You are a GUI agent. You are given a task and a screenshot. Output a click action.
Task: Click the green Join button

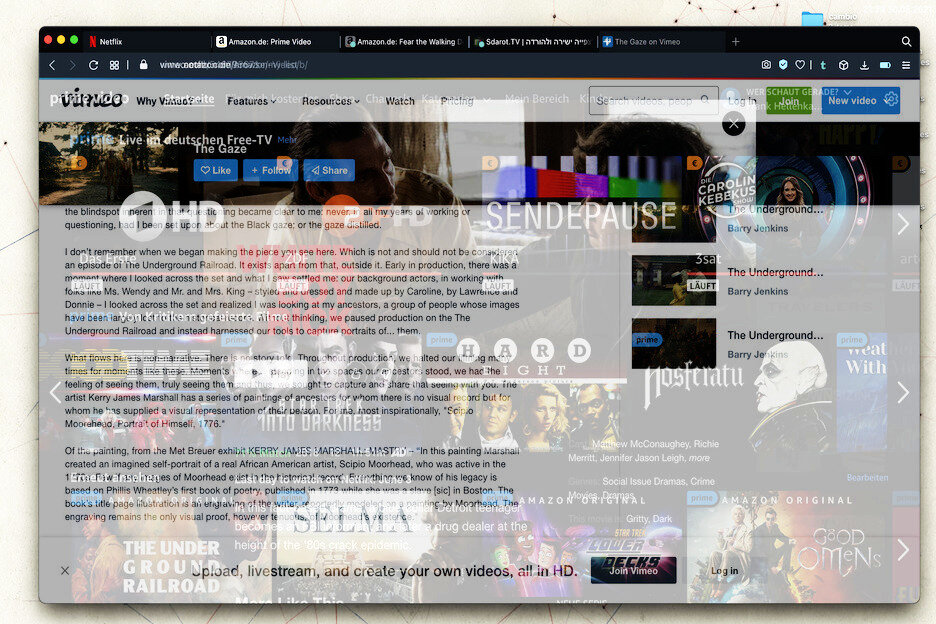click(789, 101)
